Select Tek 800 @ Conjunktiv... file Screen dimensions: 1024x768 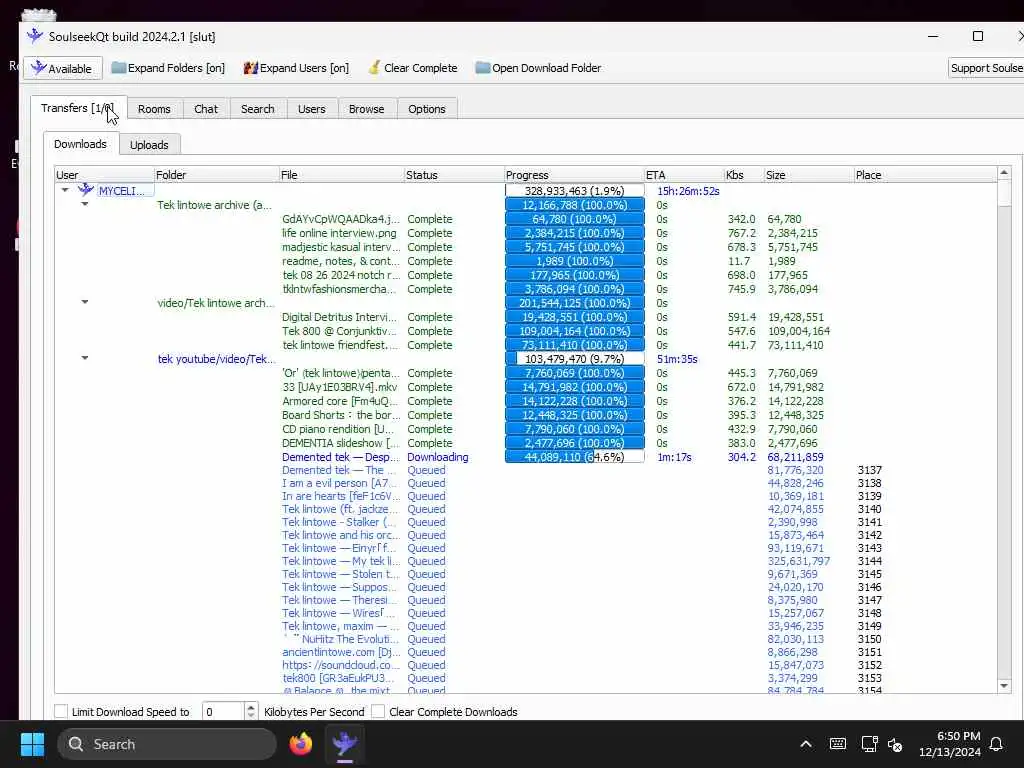[x=340, y=331]
